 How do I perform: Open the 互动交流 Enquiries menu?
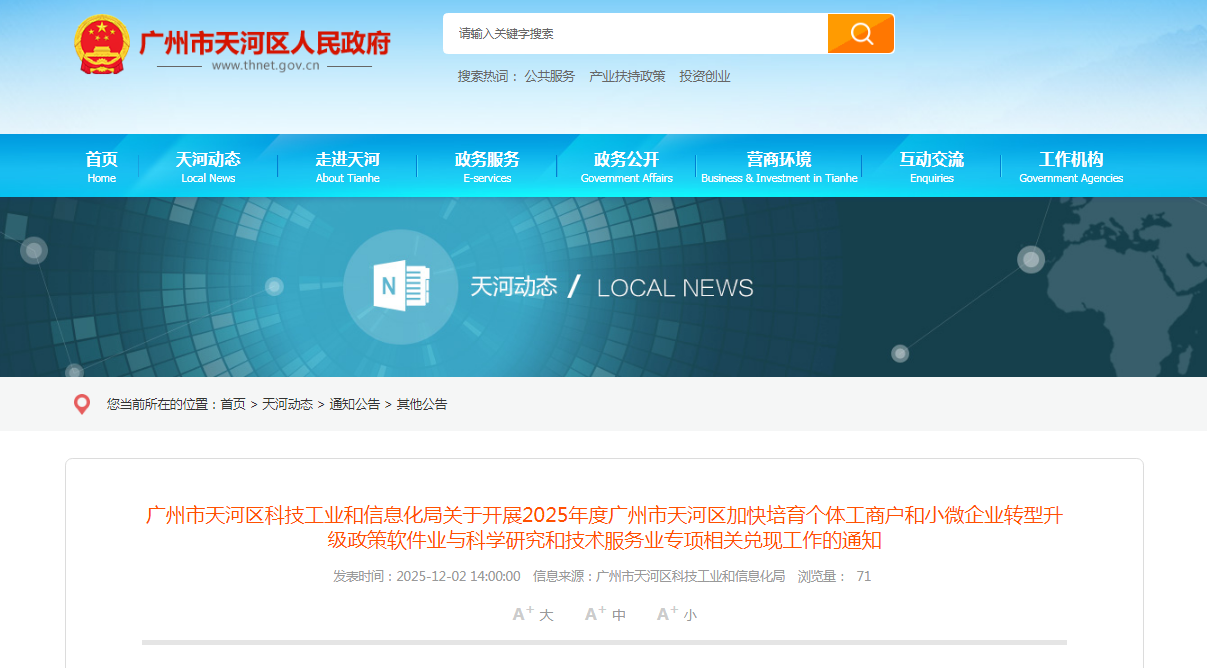(x=931, y=166)
